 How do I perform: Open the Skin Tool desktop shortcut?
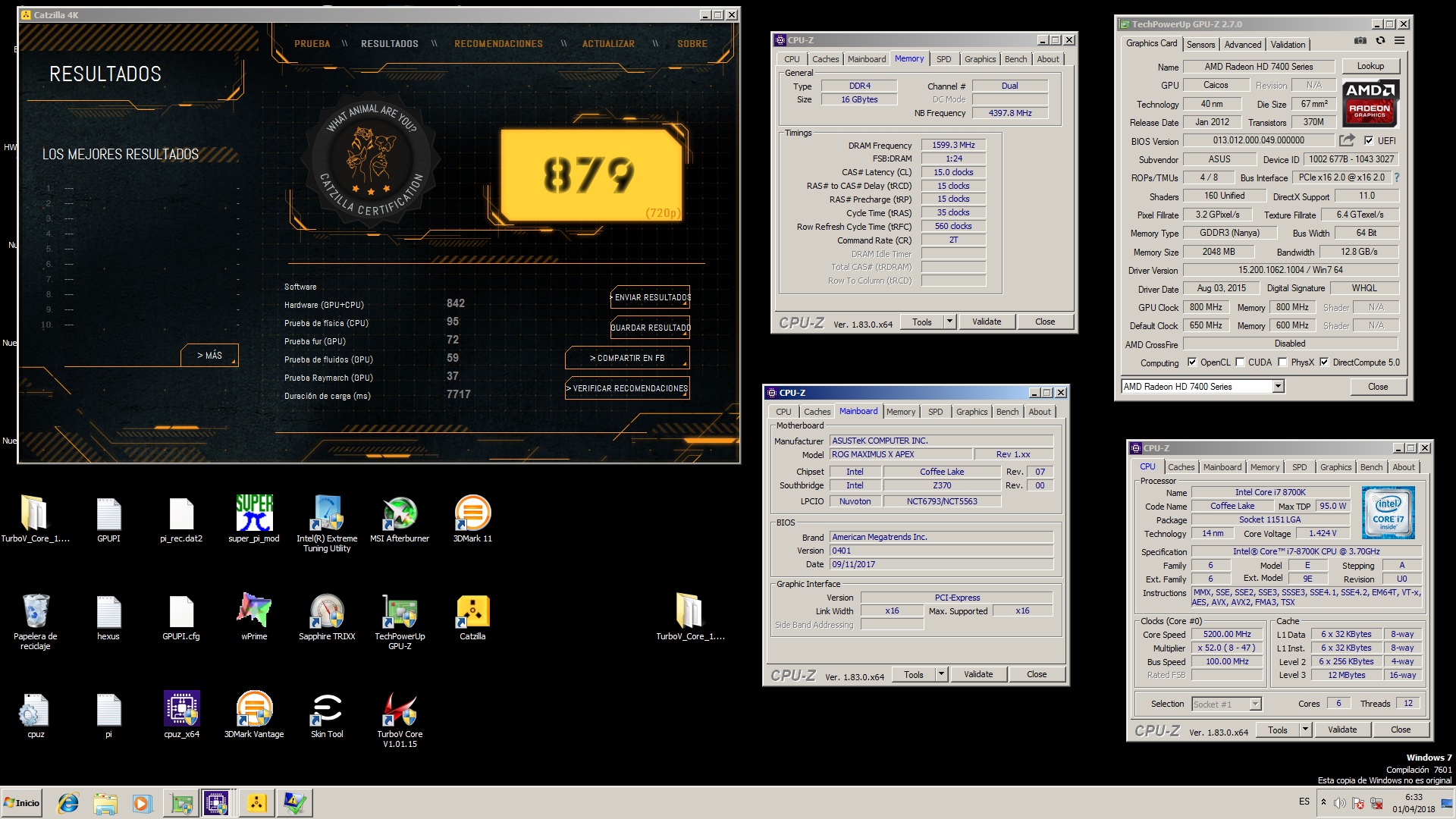(327, 715)
